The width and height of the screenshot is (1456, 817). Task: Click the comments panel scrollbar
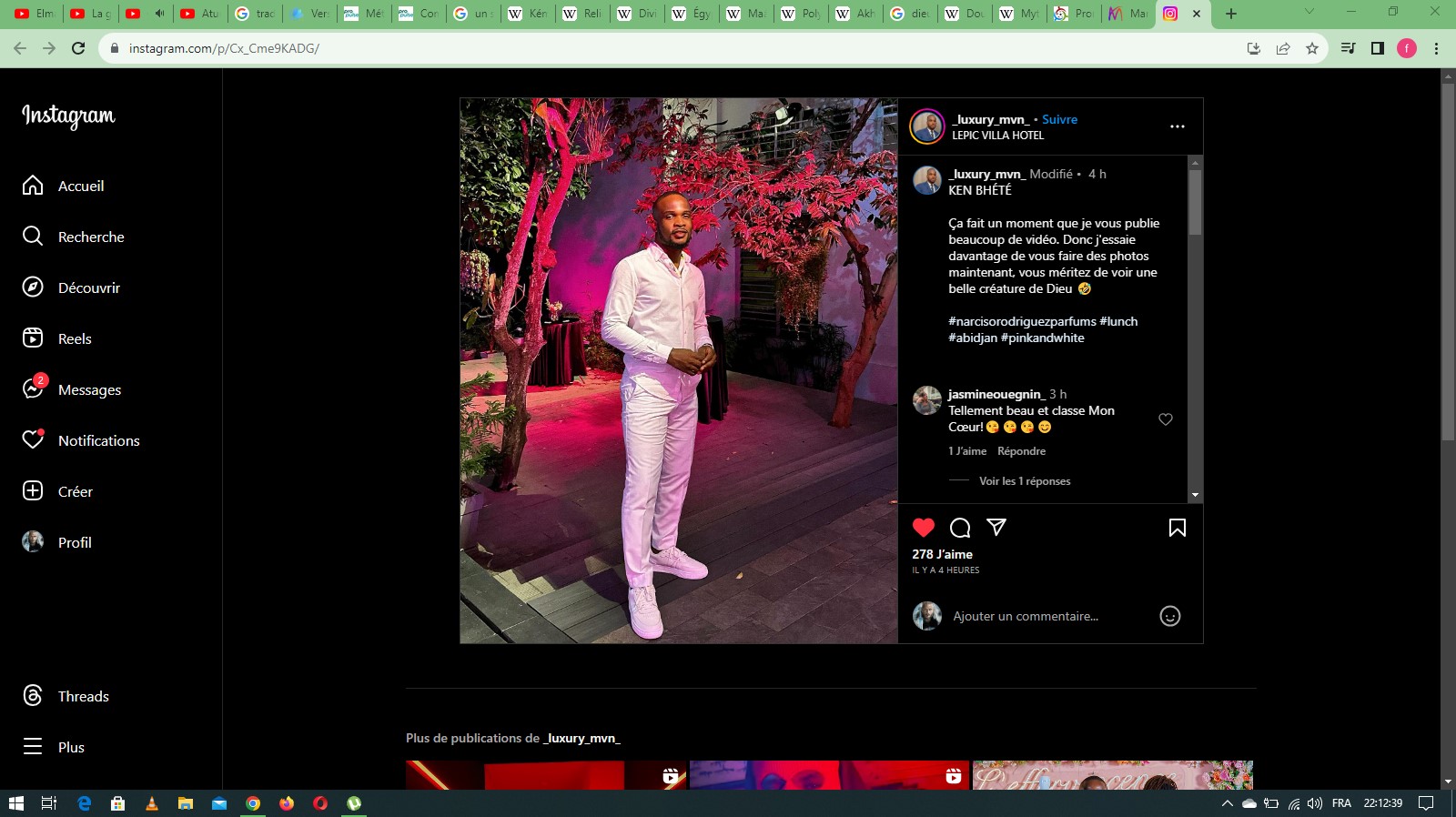(1195, 202)
